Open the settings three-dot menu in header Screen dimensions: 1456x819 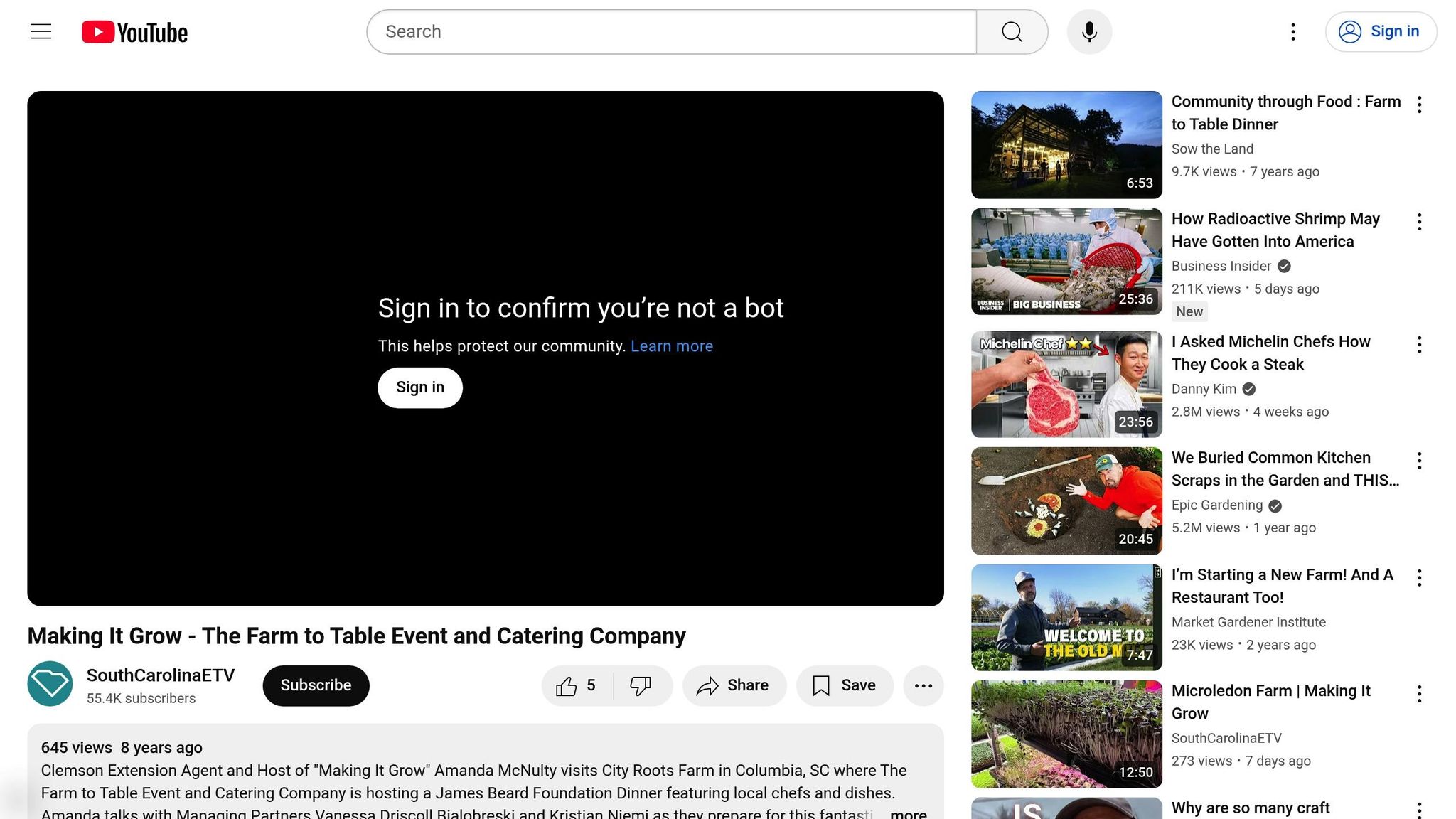click(1293, 31)
